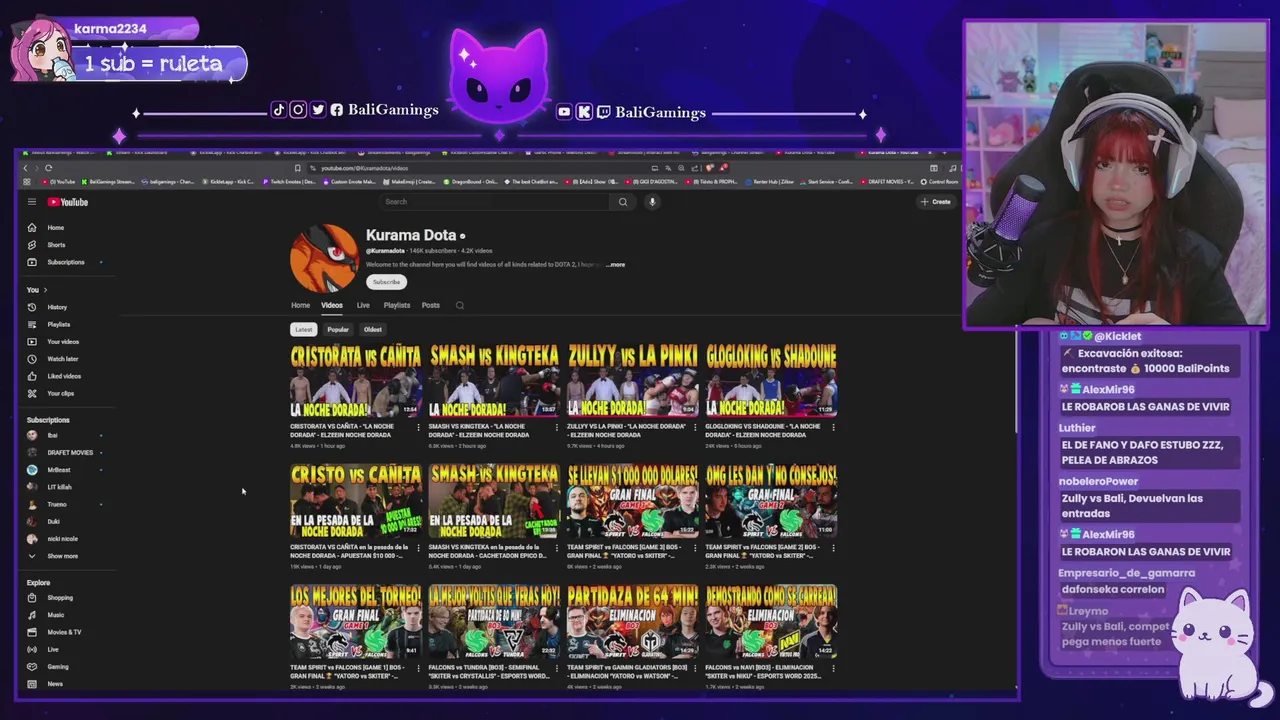Subscribe to Kurama Dota
This screenshot has height=720, width=1280.
click(x=386, y=282)
